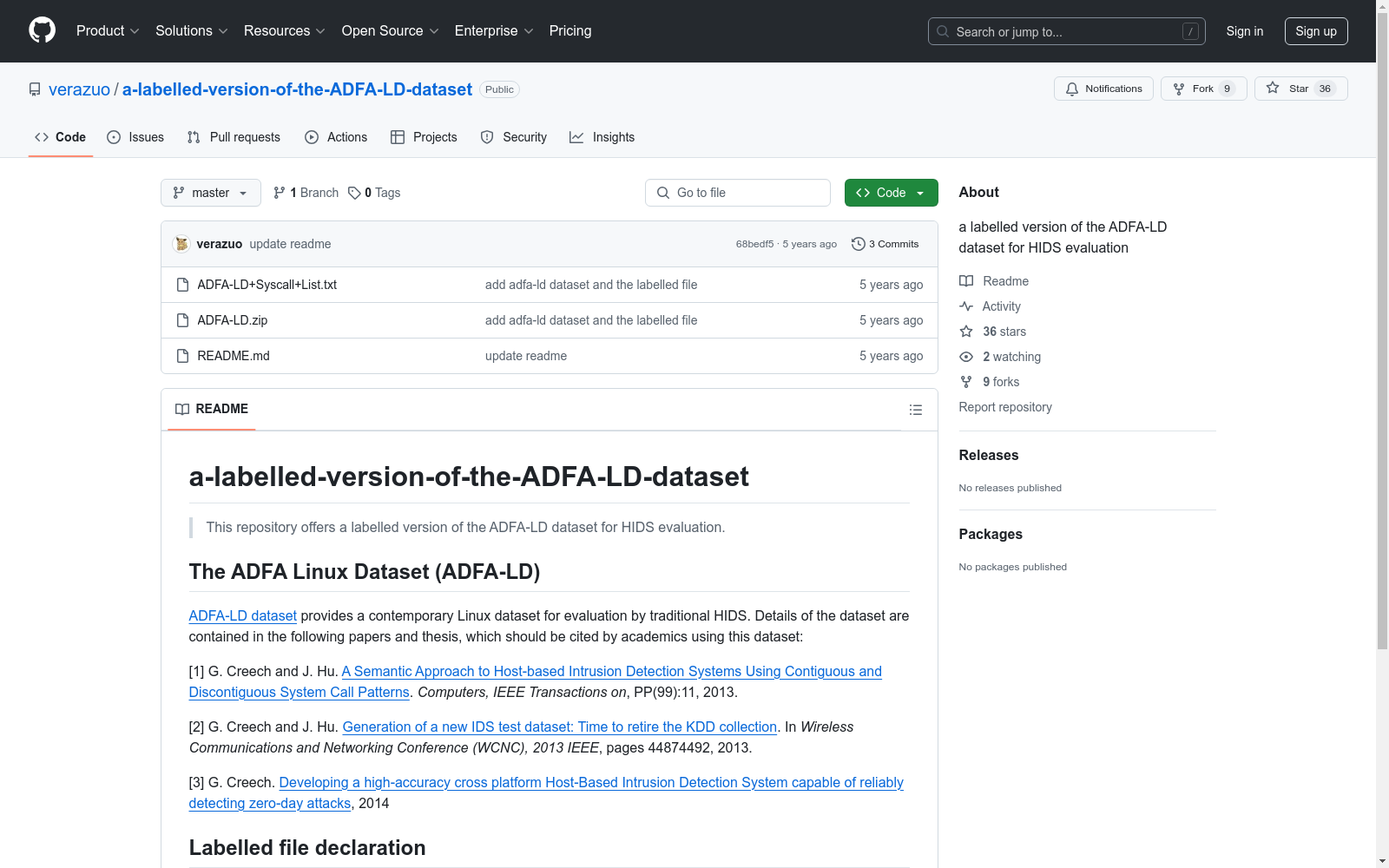Viewport: 1389px width, 868px height.
Task: Click the star icon in Star button
Action: coord(1273,88)
